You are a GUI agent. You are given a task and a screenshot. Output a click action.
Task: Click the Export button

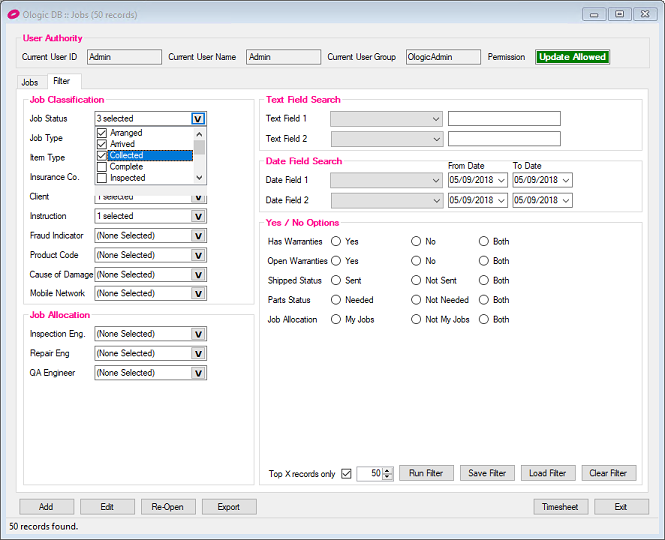coord(229,507)
